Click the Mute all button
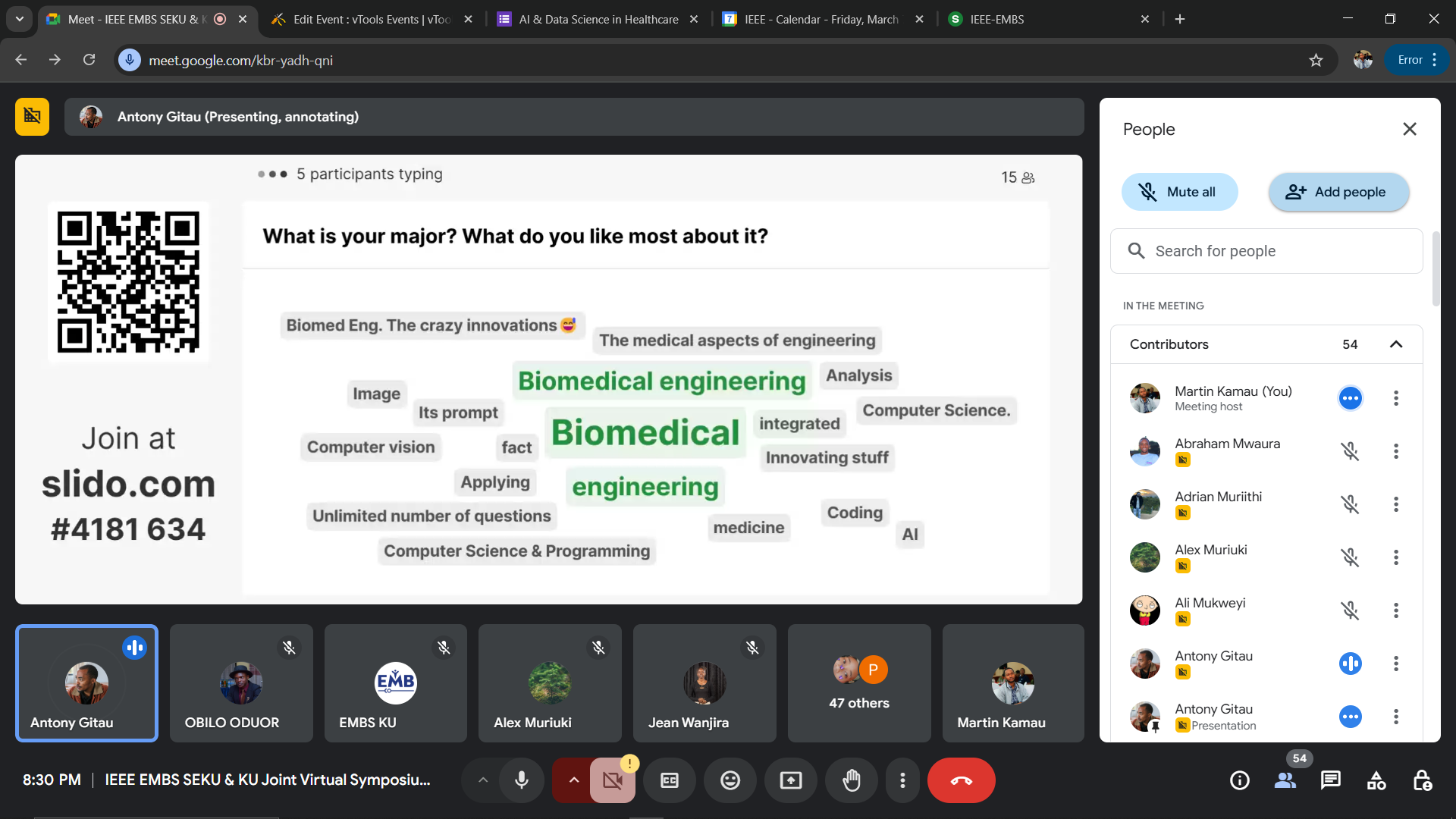This screenshot has height=819, width=1456. 1180,192
